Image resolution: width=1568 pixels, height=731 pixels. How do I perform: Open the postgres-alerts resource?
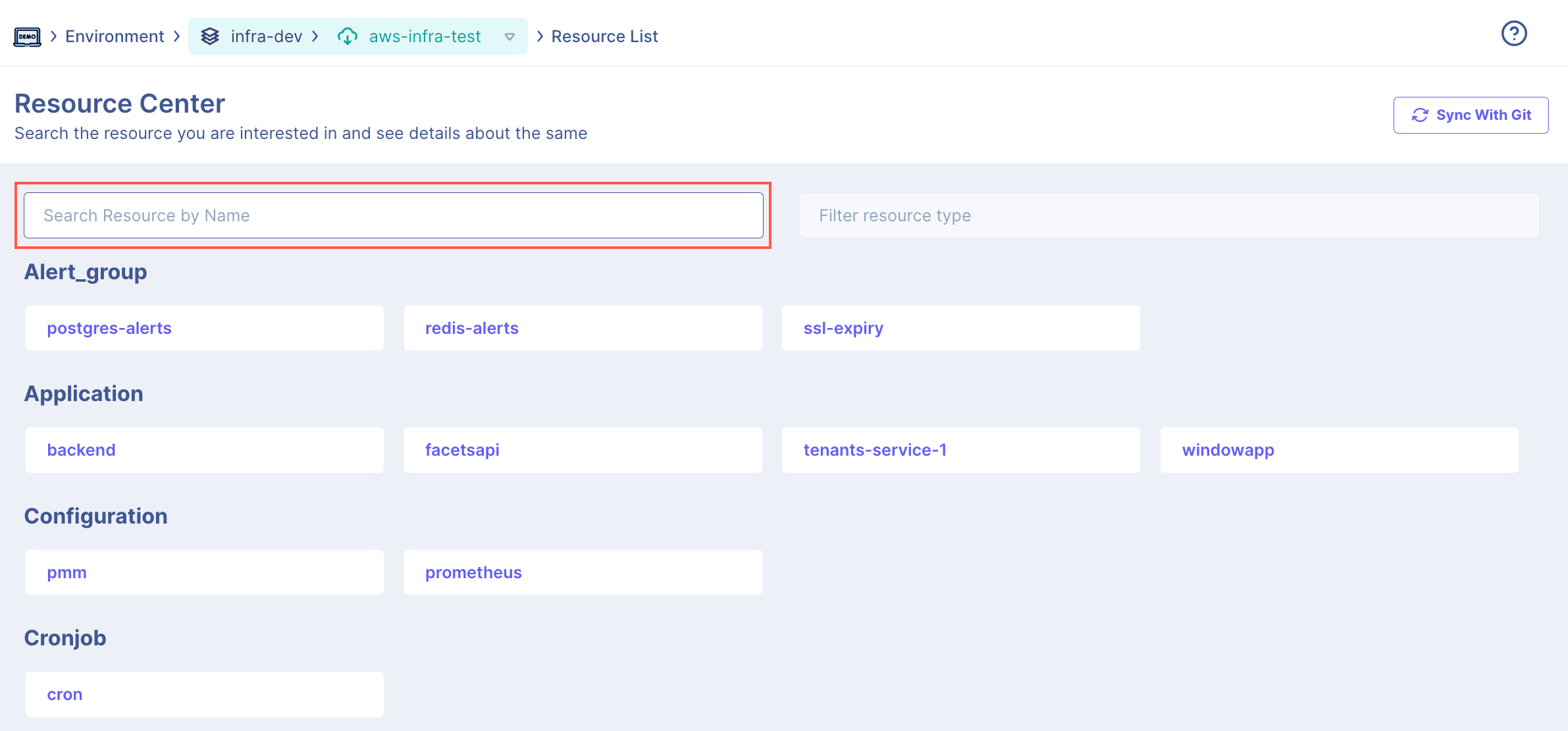coord(204,328)
